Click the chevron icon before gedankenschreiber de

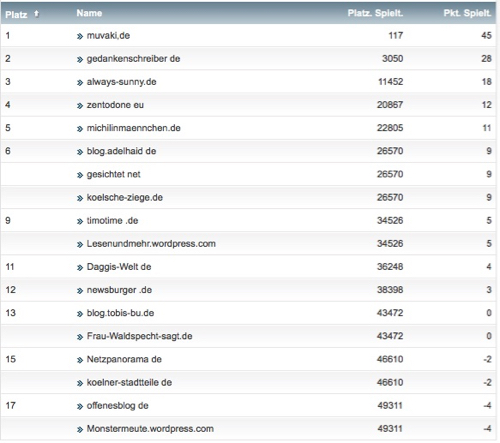point(80,60)
